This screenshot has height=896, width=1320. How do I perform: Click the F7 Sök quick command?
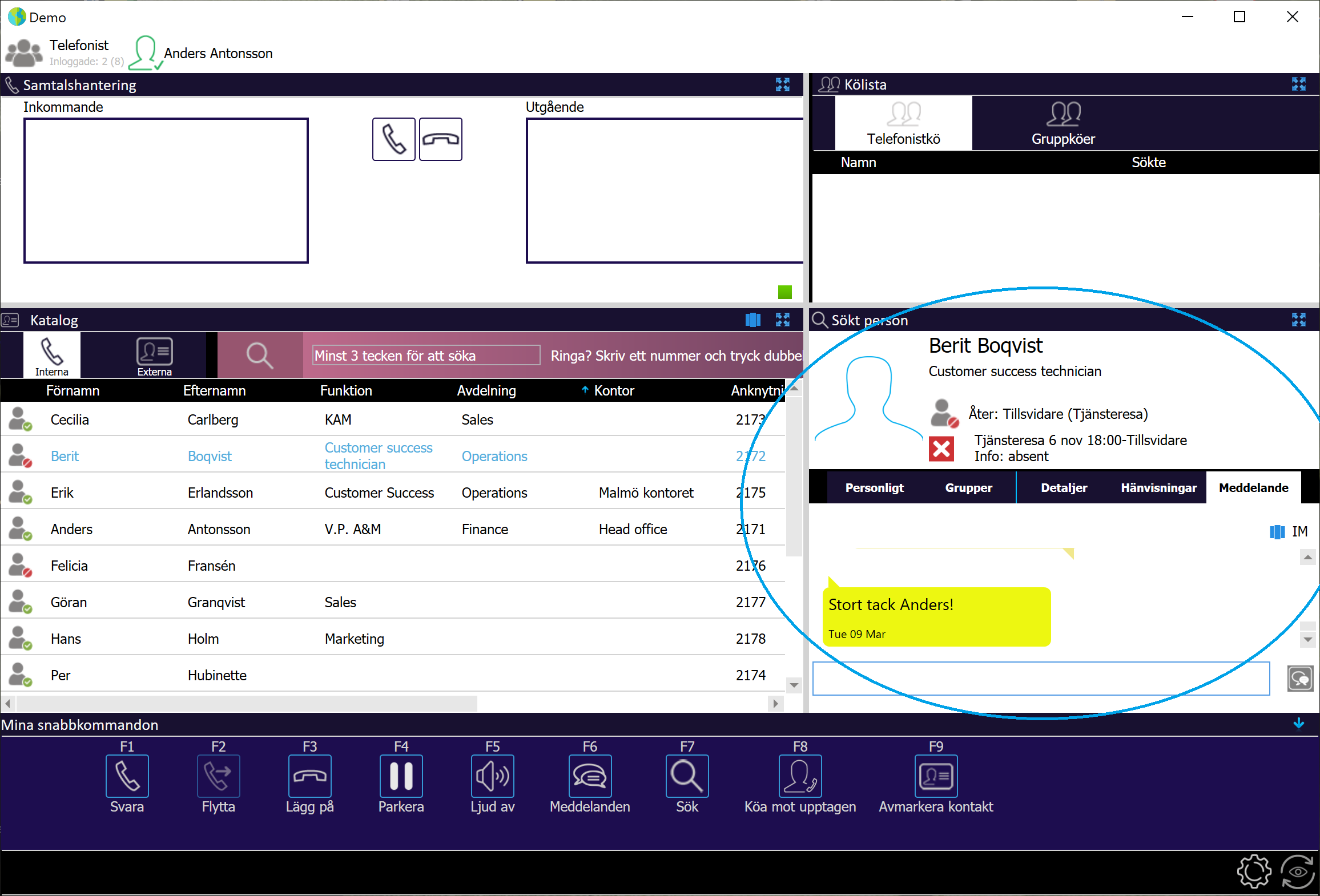(687, 776)
